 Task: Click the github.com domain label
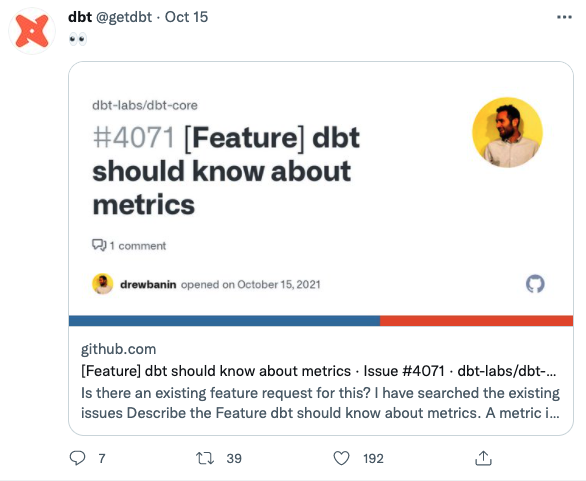tap(118, 349)
